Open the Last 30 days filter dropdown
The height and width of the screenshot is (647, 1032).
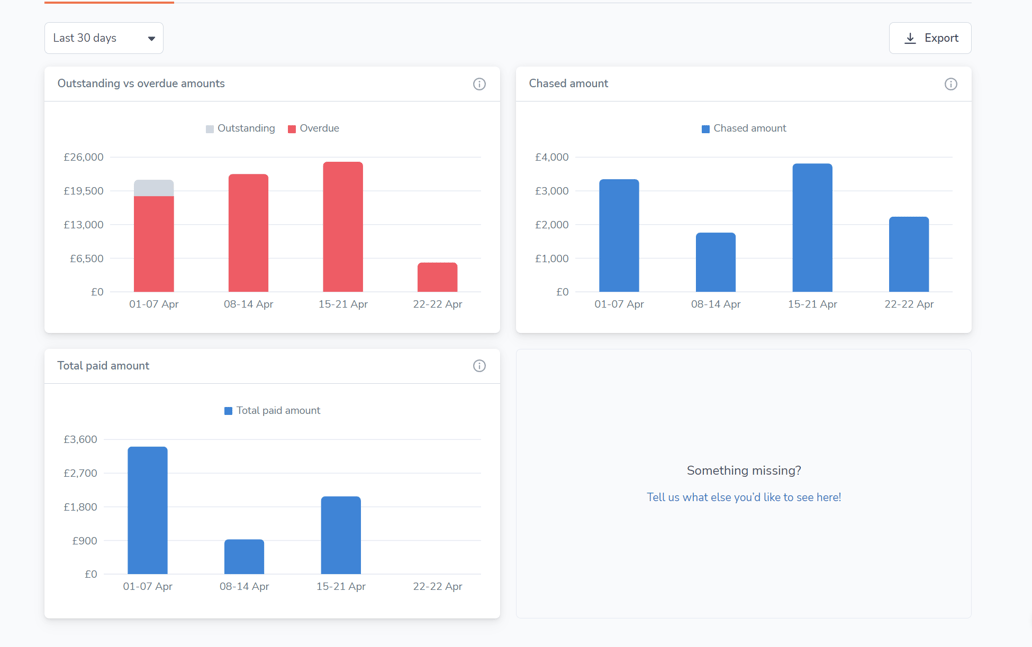[103, 37]
